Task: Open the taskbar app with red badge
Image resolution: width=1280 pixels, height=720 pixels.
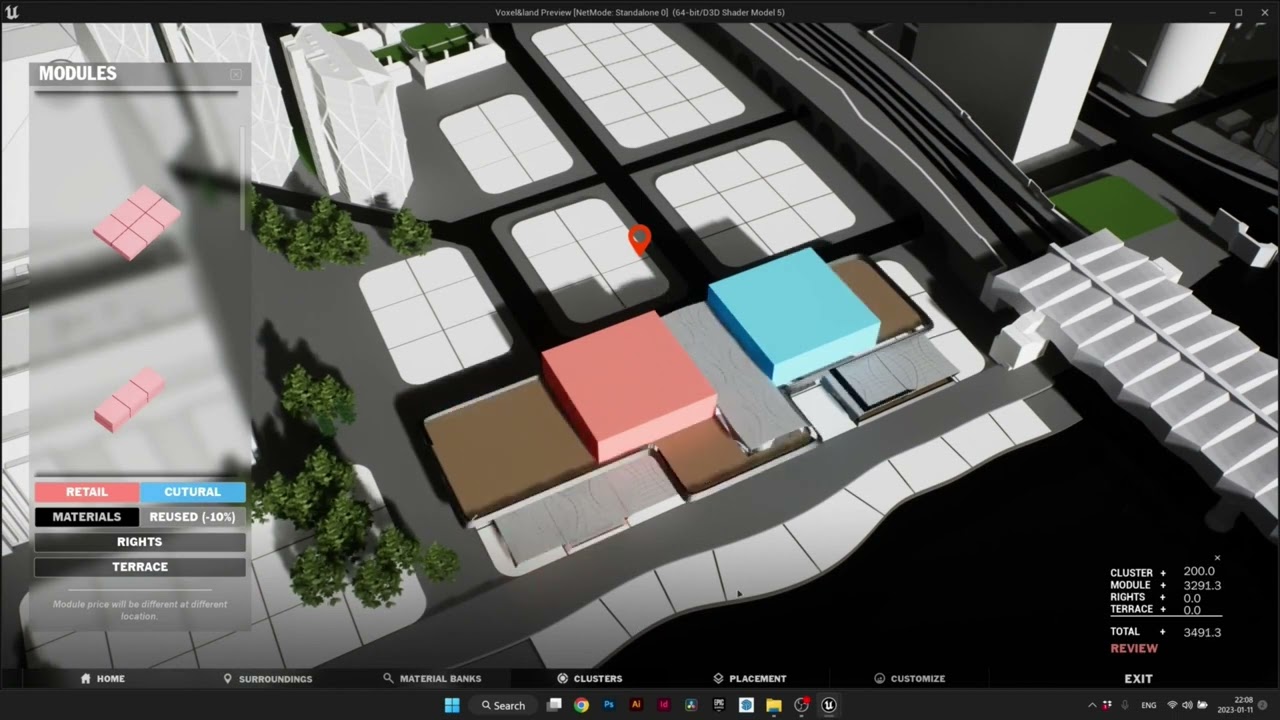Action: [802, 705]
